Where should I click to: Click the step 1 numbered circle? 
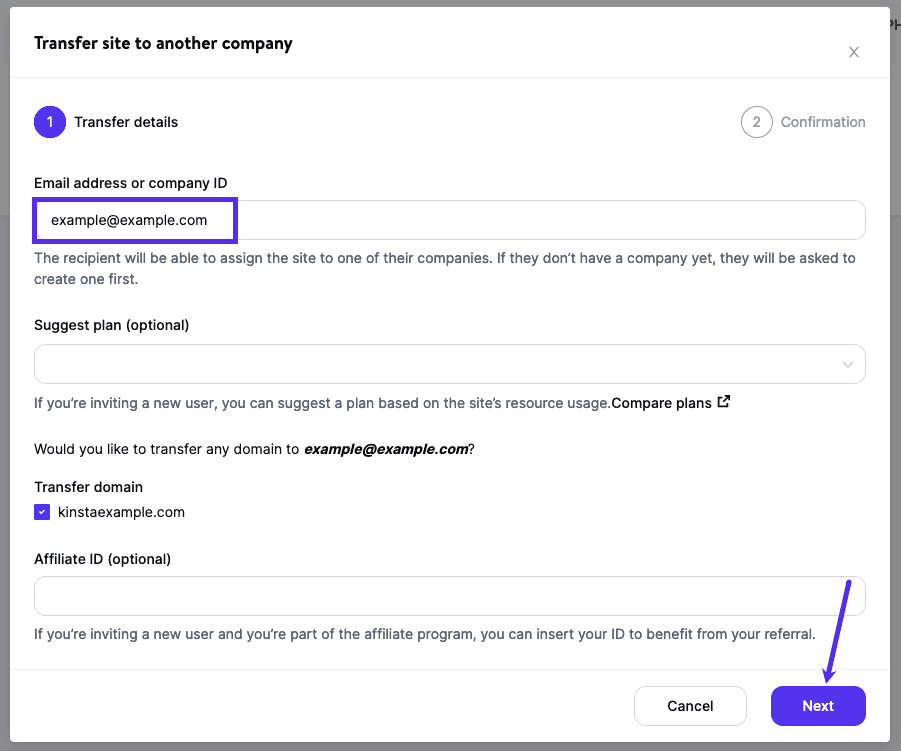48,122
